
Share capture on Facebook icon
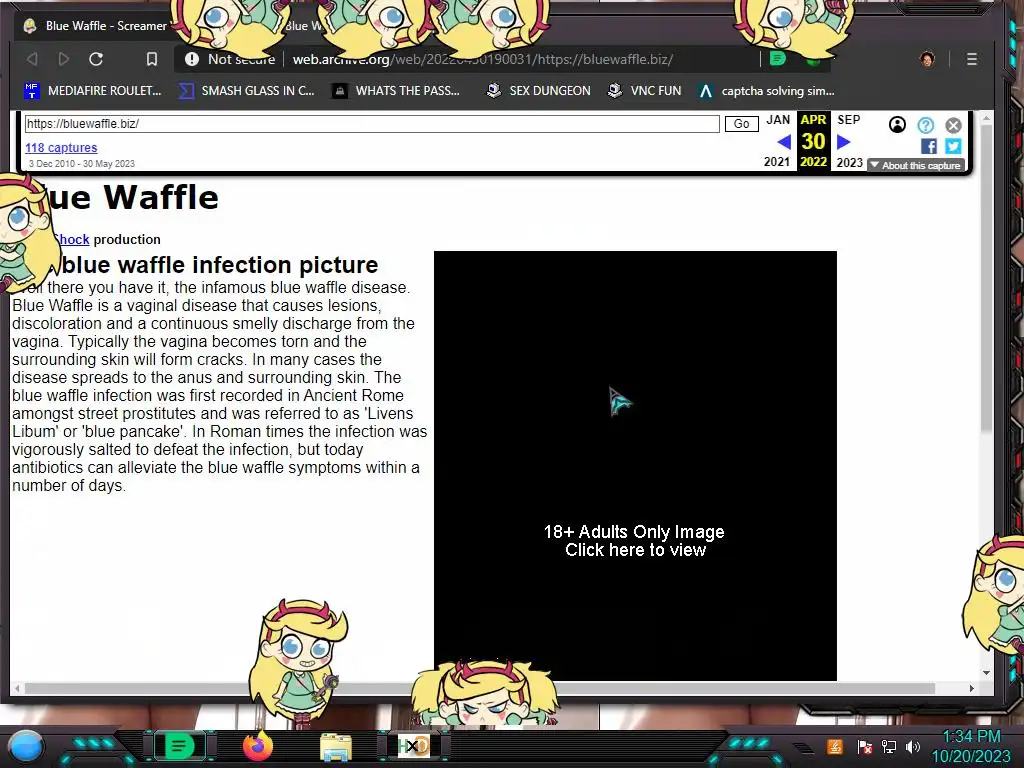click(x=929, y=146)
